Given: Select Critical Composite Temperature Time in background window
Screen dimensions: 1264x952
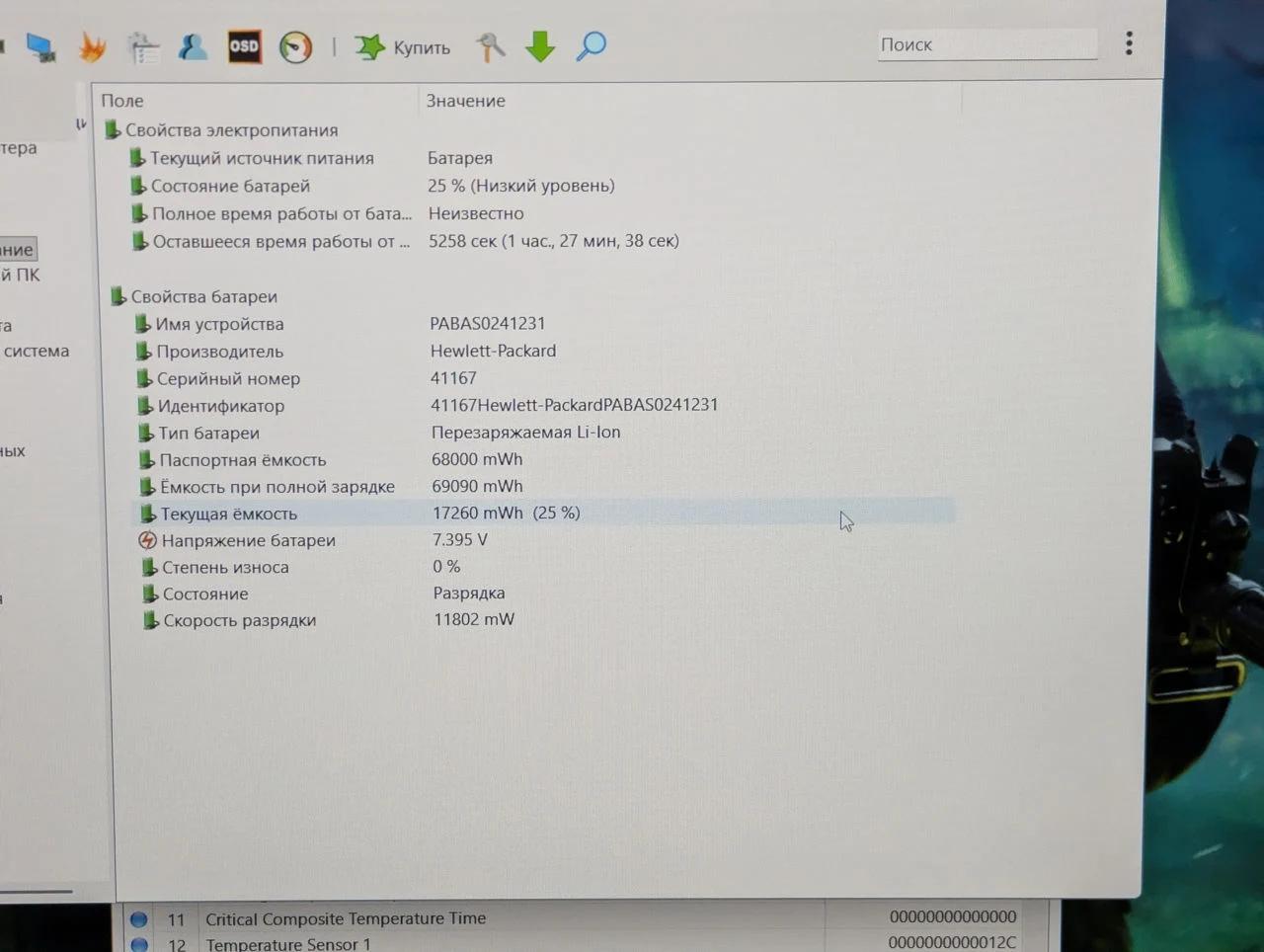Looking at the screenshot, I should pyautogui.click(x=346, y=918).
